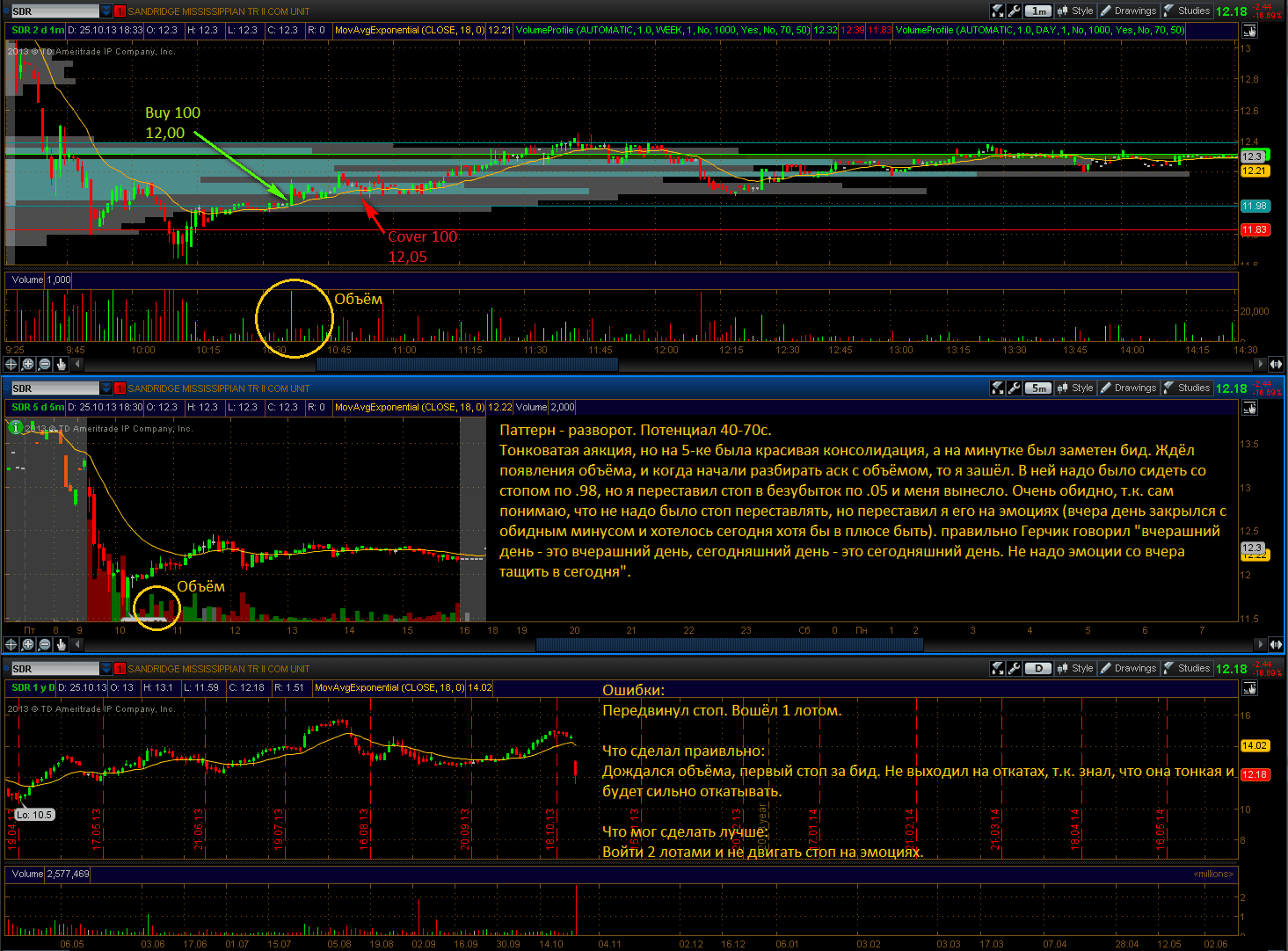
Task: Open Drawings menu of the 1m chart
Action: click(1128, 11)
